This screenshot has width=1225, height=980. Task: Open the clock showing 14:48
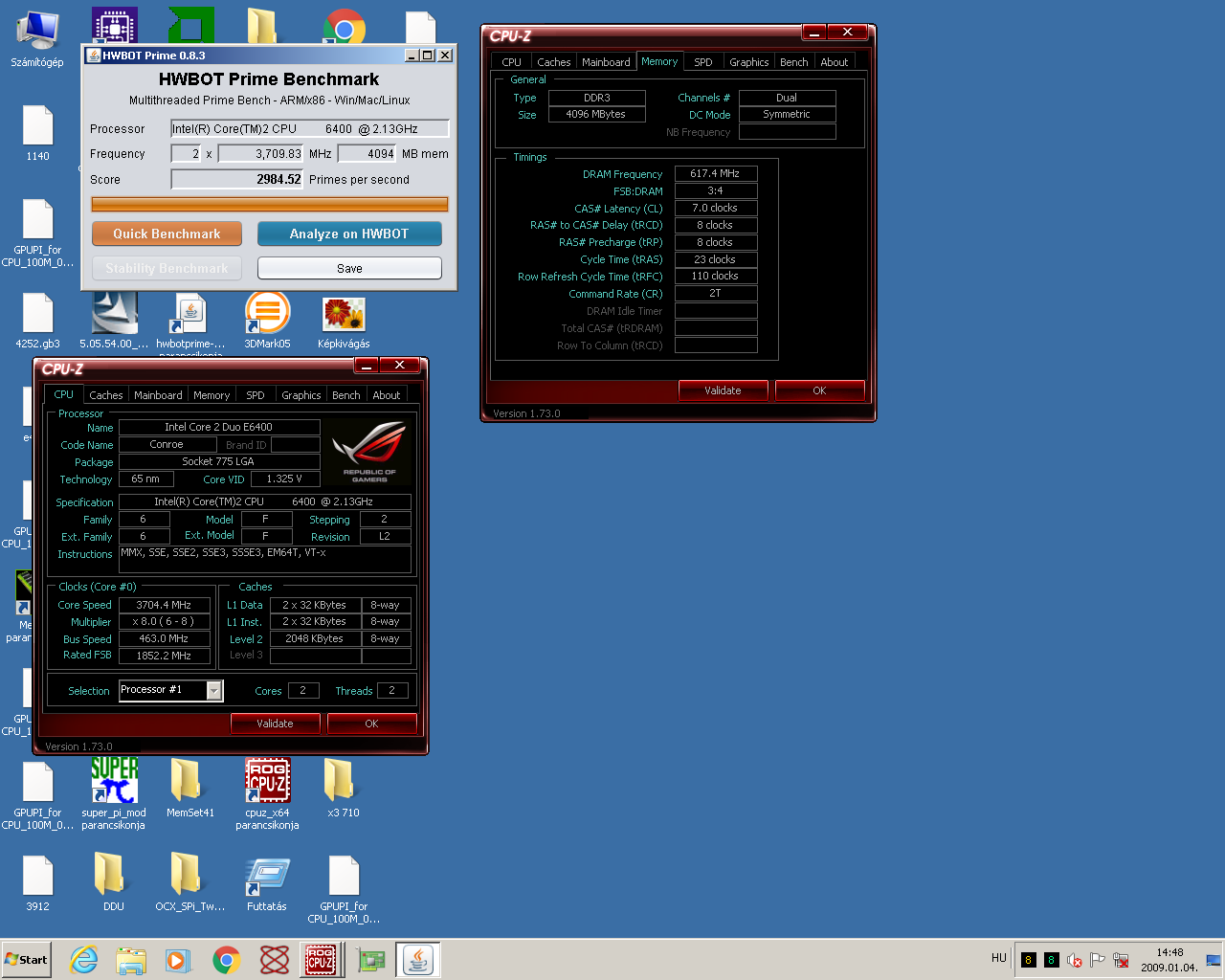pyautogui.click(x=1169, y=960)
